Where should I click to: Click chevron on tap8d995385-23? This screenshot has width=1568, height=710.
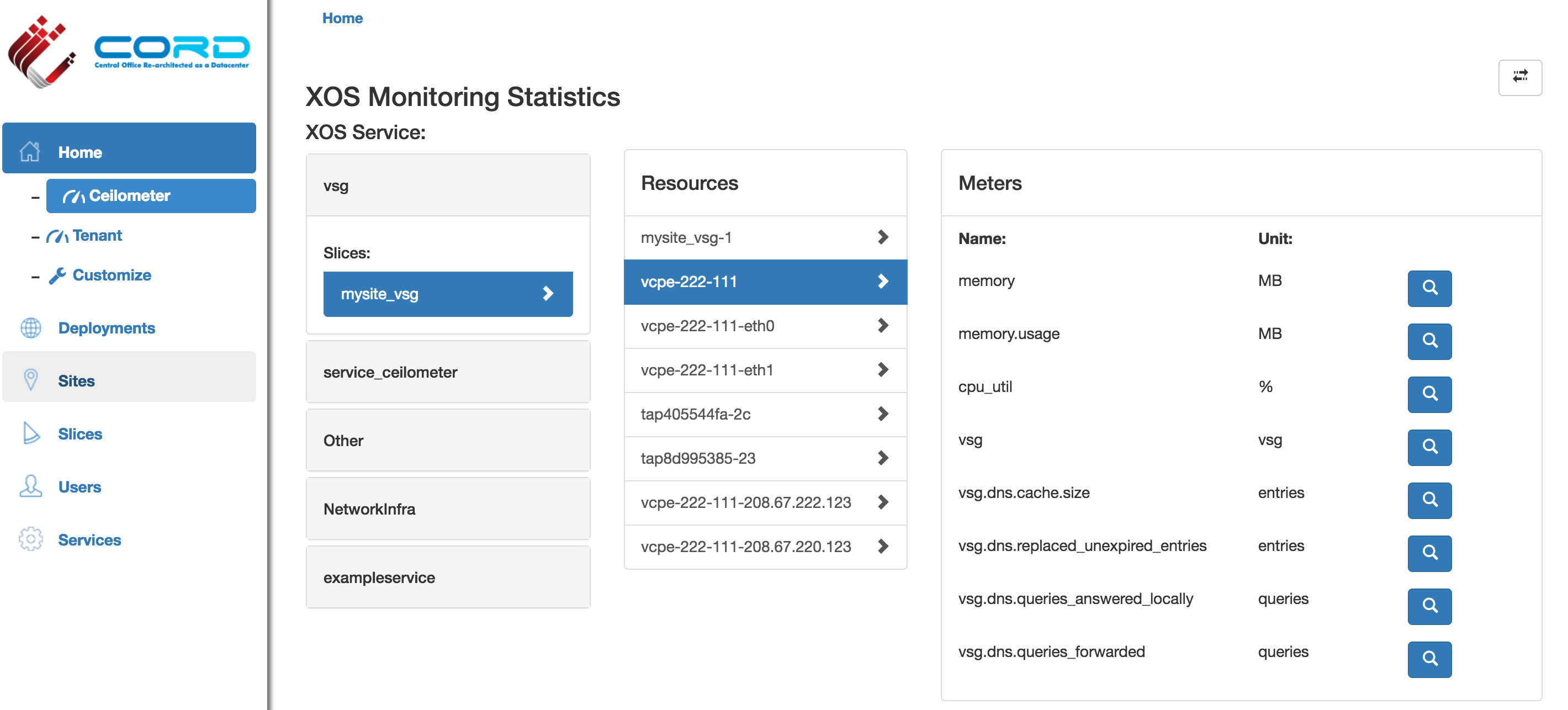coord(883,458)
